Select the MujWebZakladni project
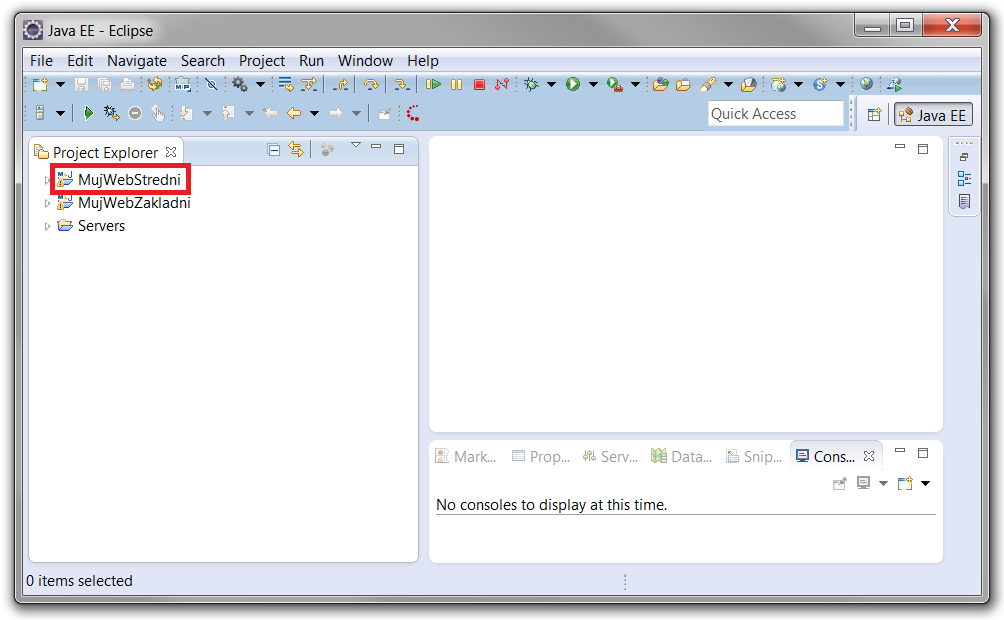1004x620 pixels. pyautogui.click(x=134, y=203)
